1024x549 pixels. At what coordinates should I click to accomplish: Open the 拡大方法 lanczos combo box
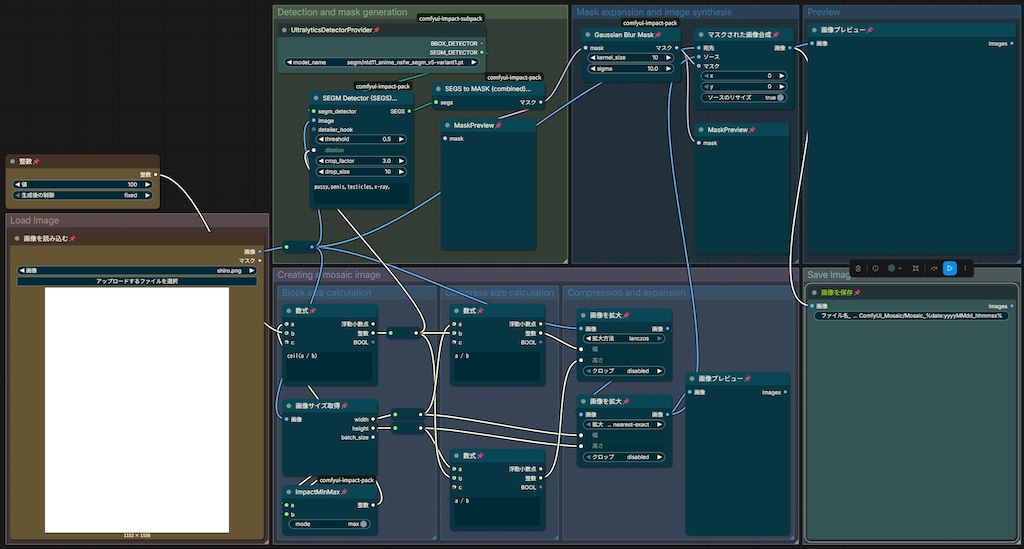point(623,338)
